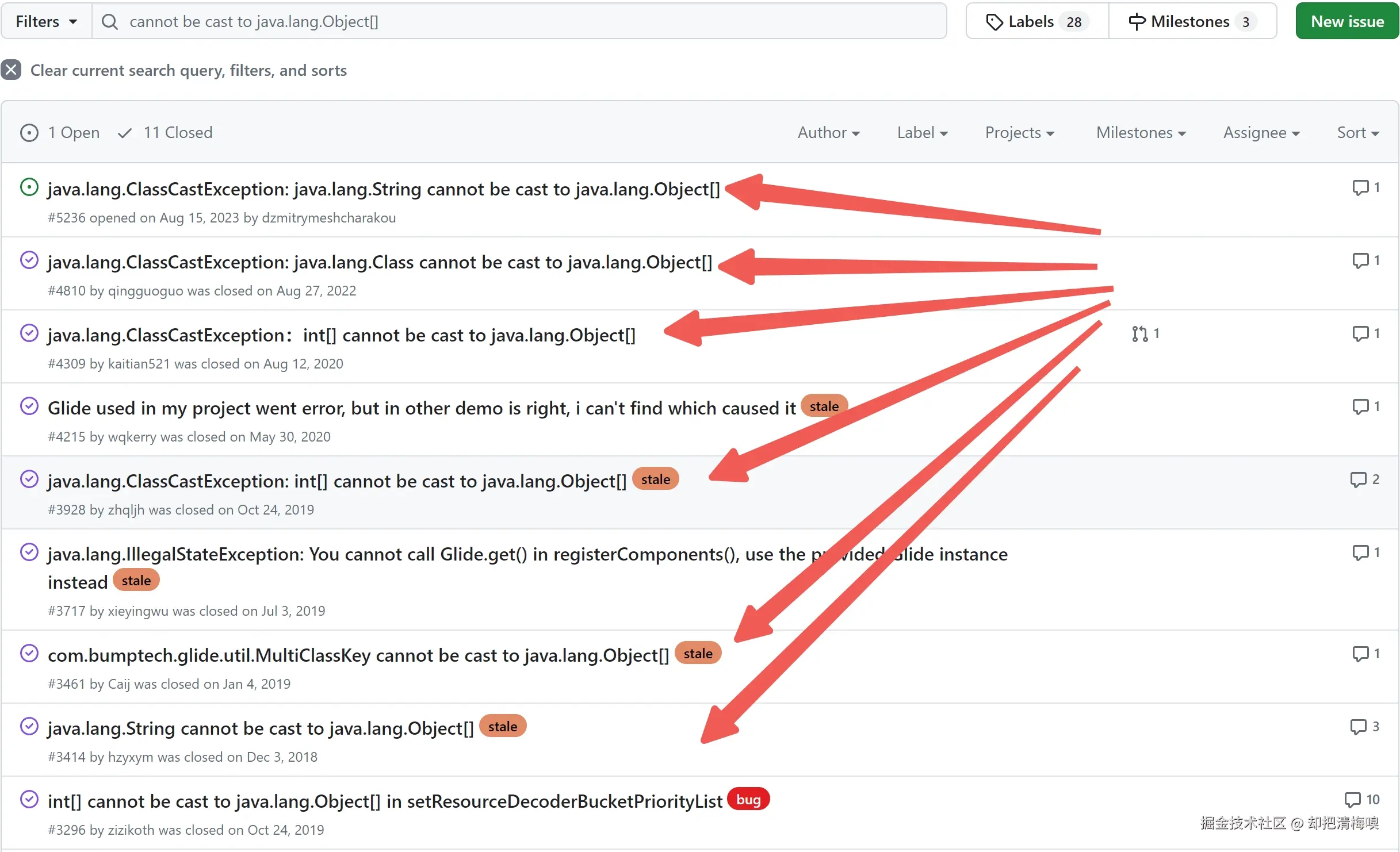Click comment icon on issue #5236
Image resolution: width=1400 pixels, height=852 pixels.
(1360, 188)
